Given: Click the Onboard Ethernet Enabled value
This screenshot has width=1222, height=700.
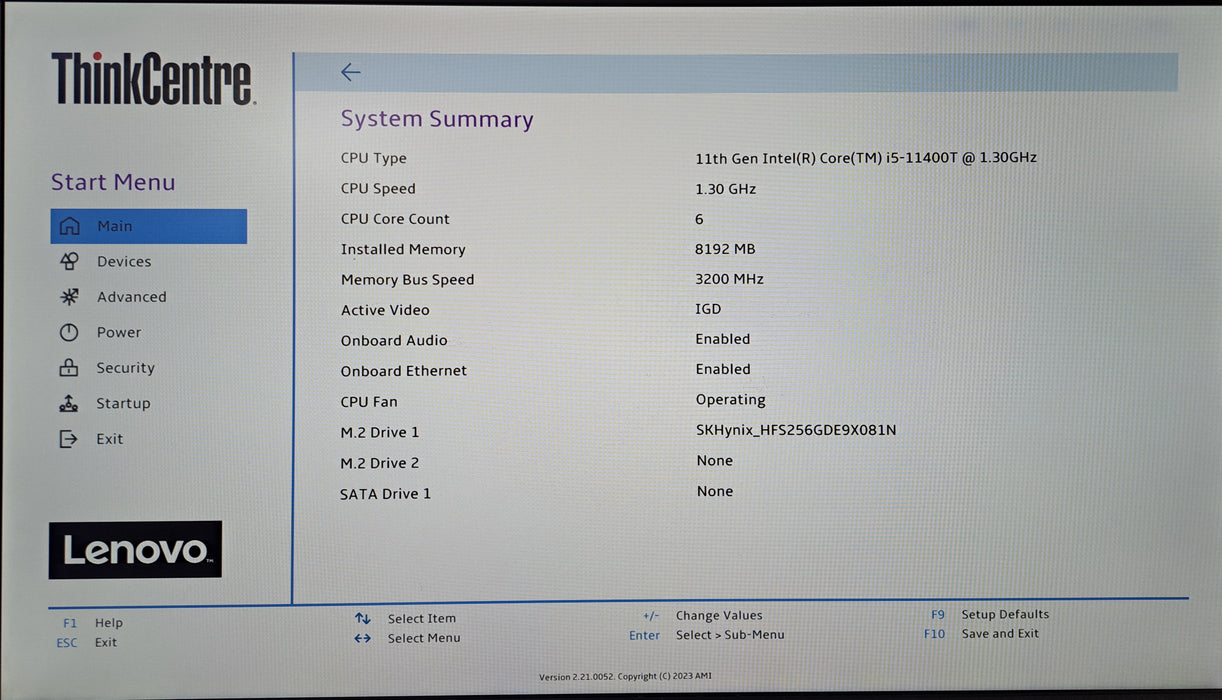Looking at the screenshot, I should click(x=723, y=369).
